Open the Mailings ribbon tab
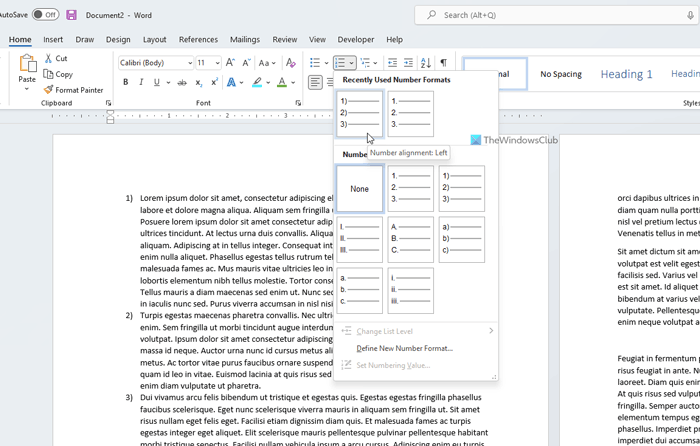This screenshot has width=700, height=446. click(245, 40)
